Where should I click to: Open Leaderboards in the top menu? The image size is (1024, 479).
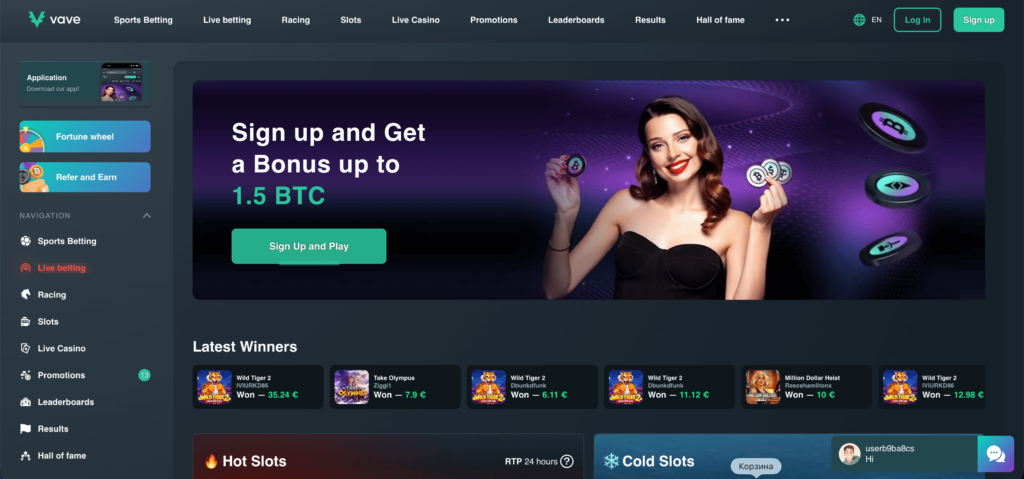[576, 20]
